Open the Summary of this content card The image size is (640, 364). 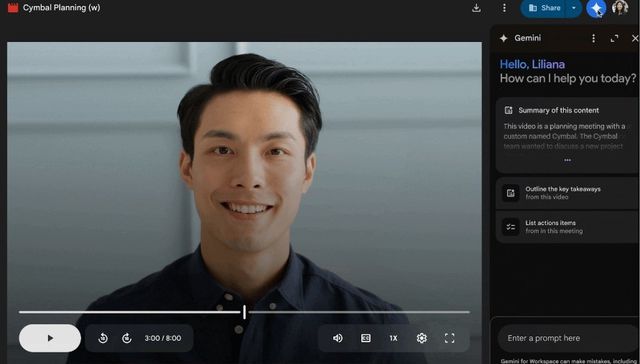click(x=567, y=135)
